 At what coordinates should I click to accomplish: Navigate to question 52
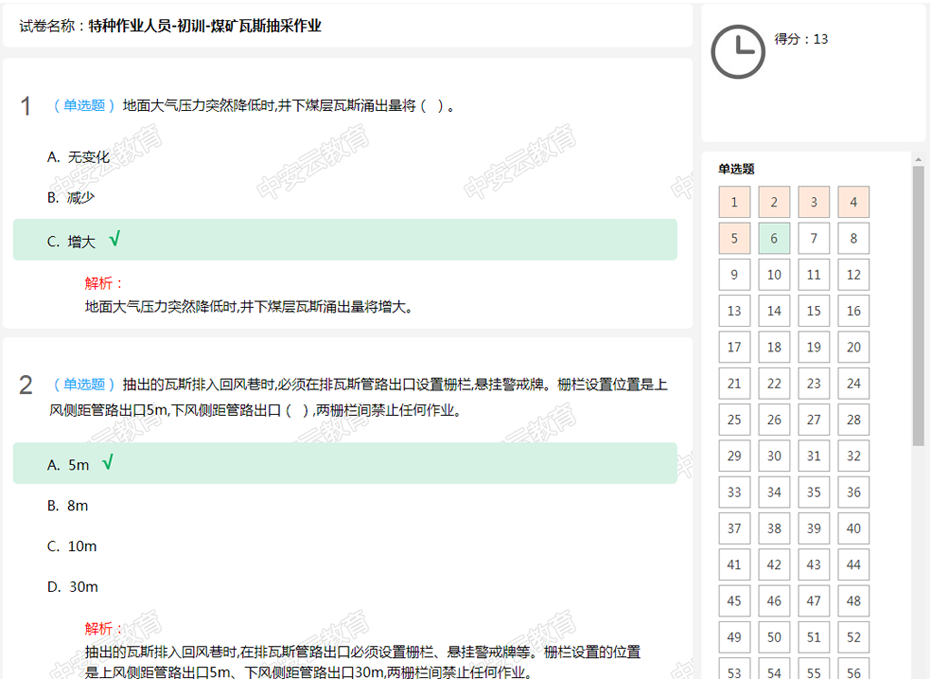click(853, 637)
